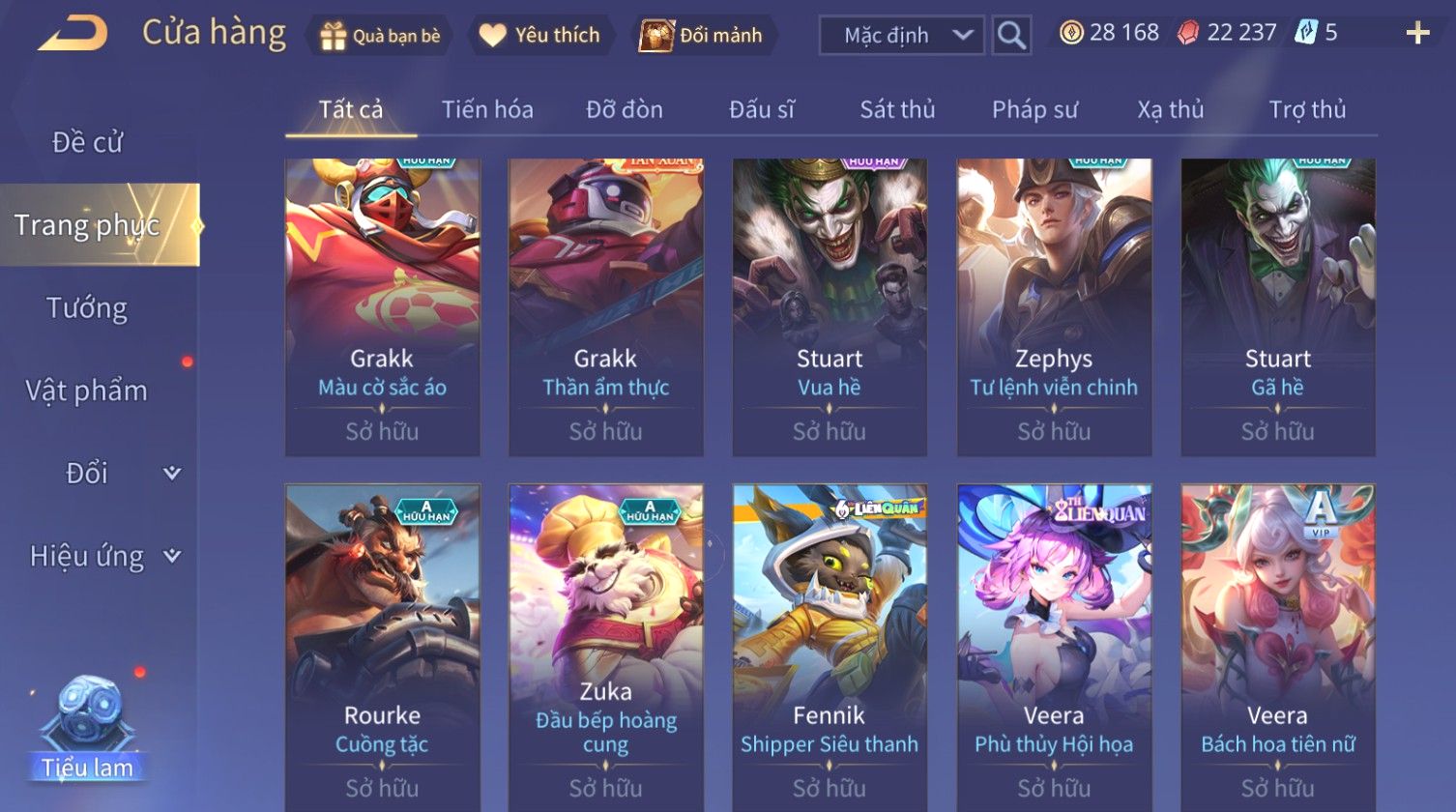Screen dimensions: 1456x812
Task: Select the Fennik Shipper Siêu thanh skin
Action: 830,648
